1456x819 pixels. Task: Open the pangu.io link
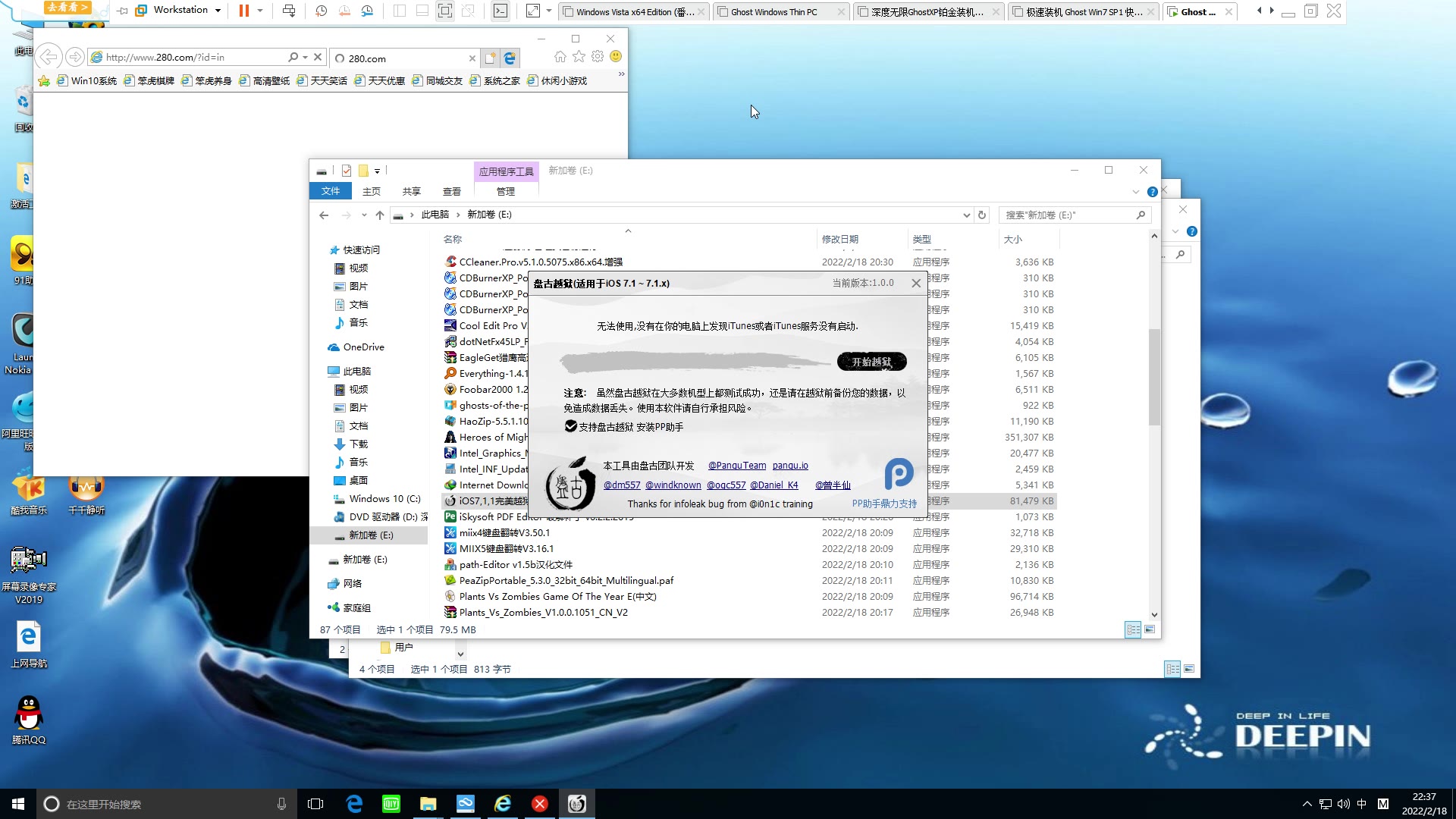(790, 466)
